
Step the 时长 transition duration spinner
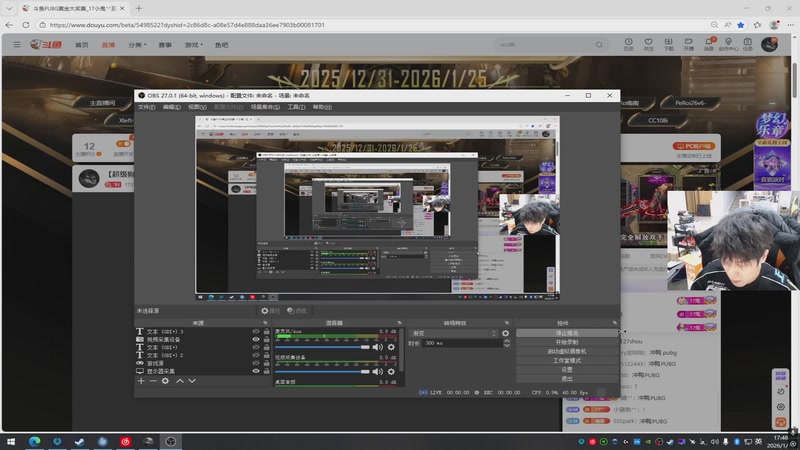tap(507, 343)
